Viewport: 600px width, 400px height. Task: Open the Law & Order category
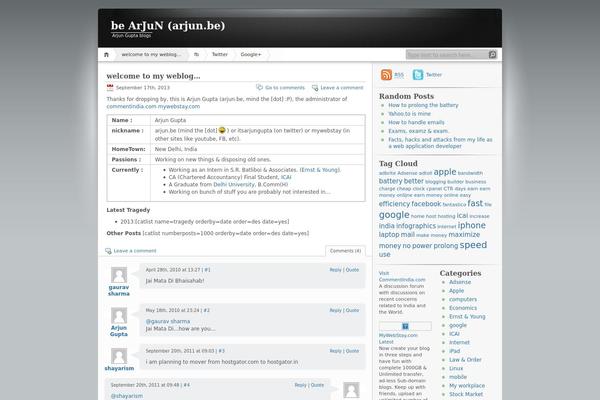tap(465, 360)
